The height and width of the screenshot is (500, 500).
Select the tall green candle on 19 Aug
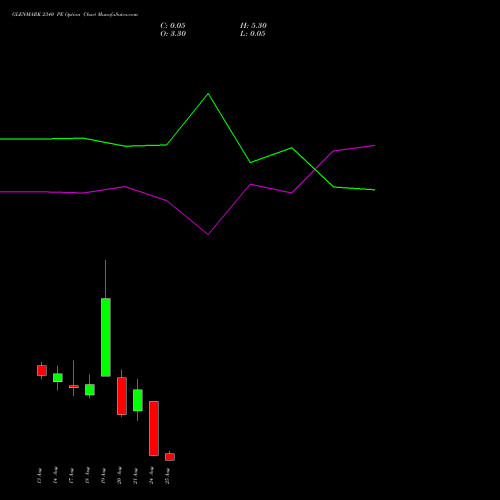pos(106,337)
